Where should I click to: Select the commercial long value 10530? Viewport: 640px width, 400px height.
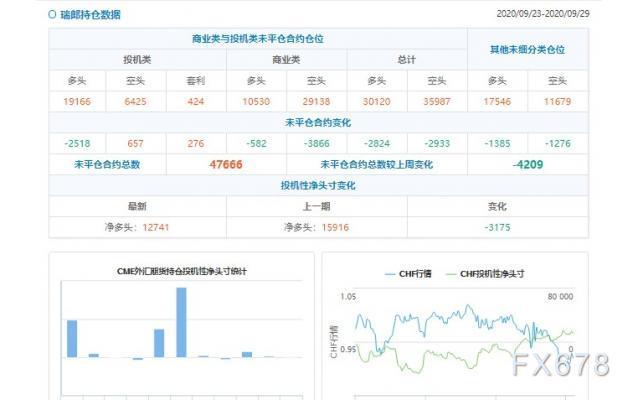pyautogui.click(x=256, y=102)
